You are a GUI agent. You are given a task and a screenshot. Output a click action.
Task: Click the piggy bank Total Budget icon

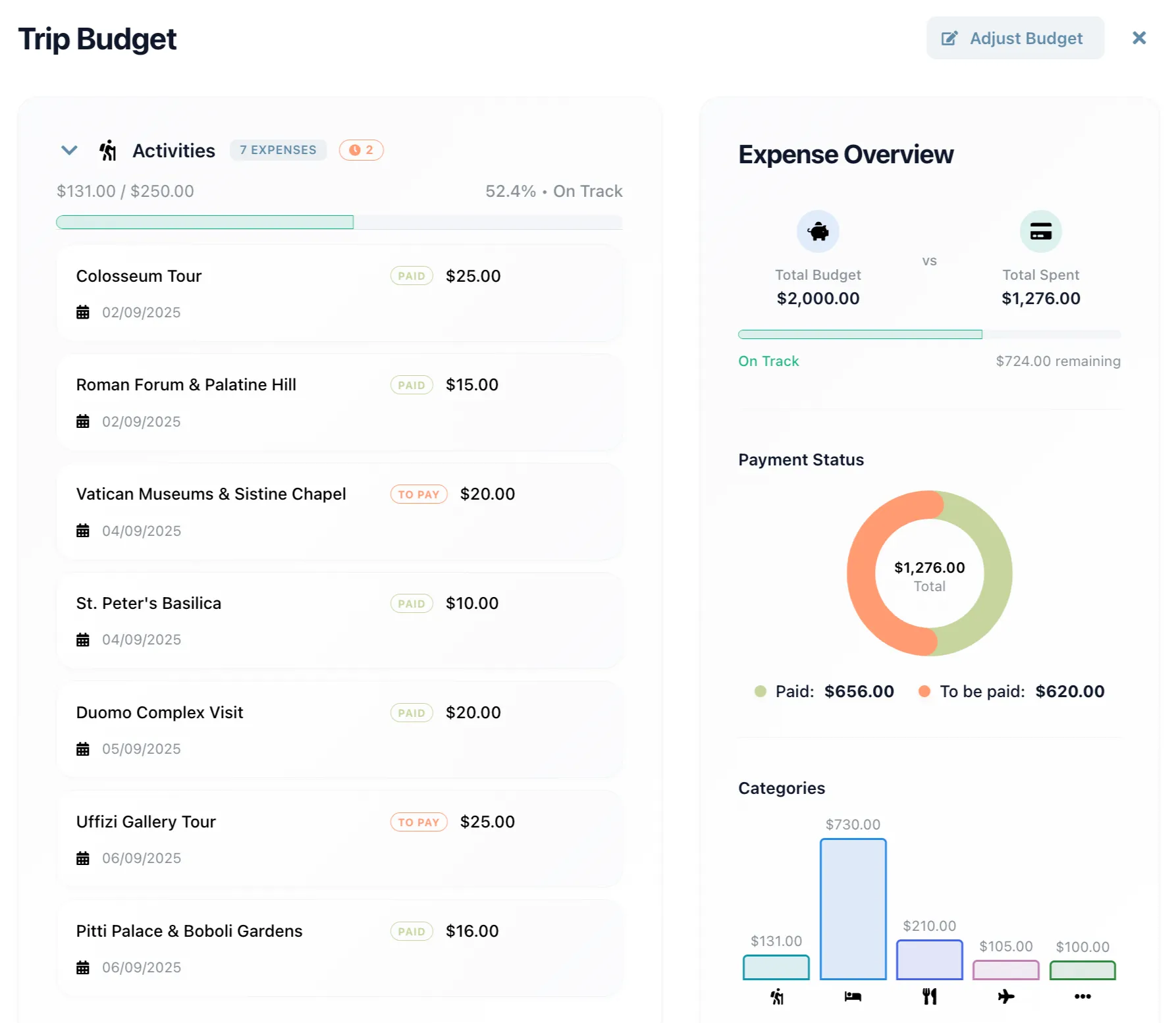817,232
